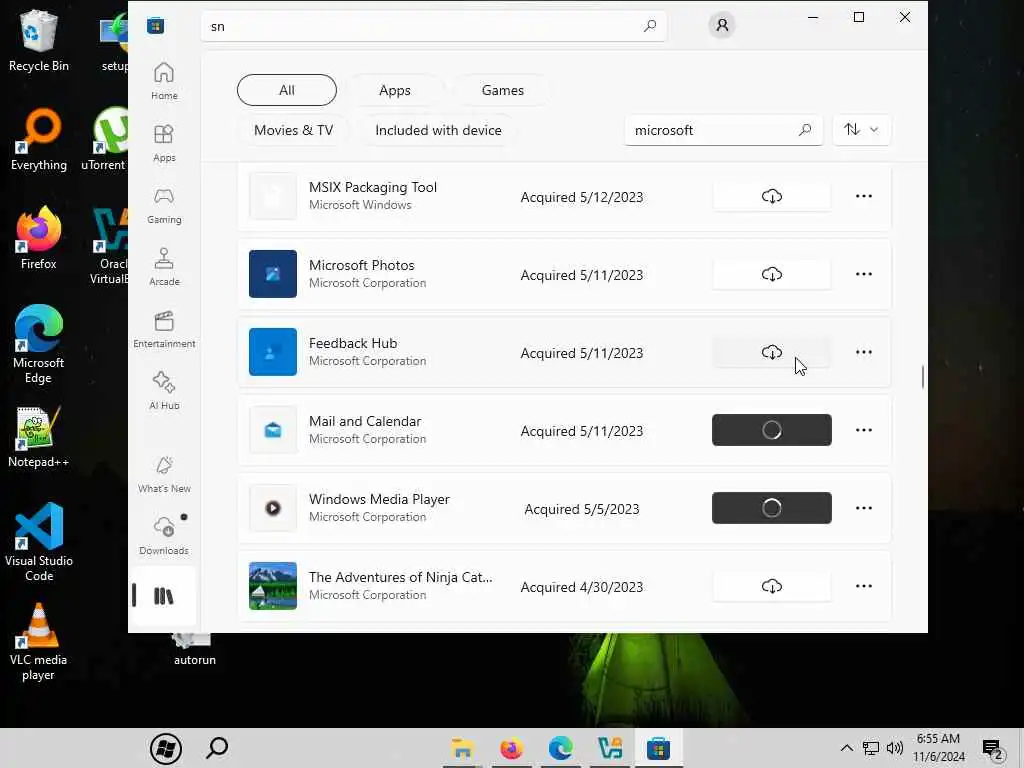Download Feedback Hub via cloud button

coord(771,352)
